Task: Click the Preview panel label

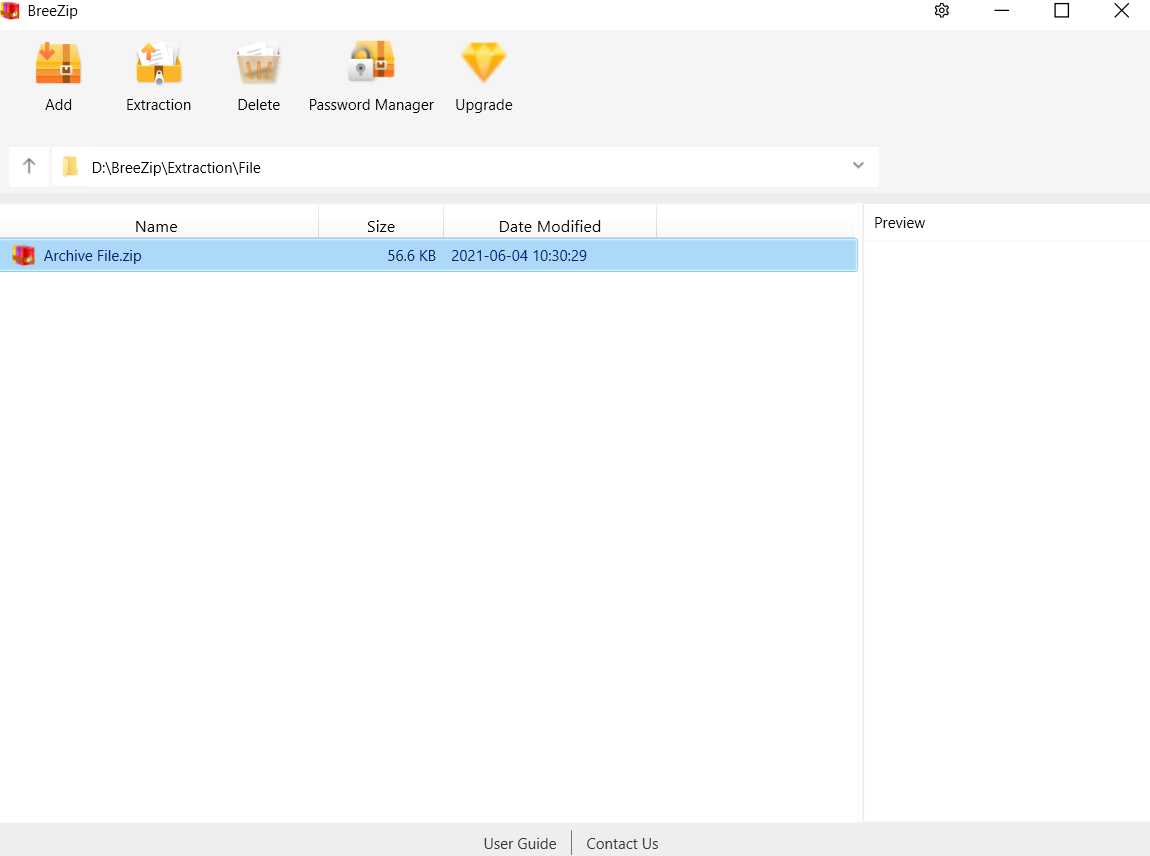Action: [x=898, y=222]
